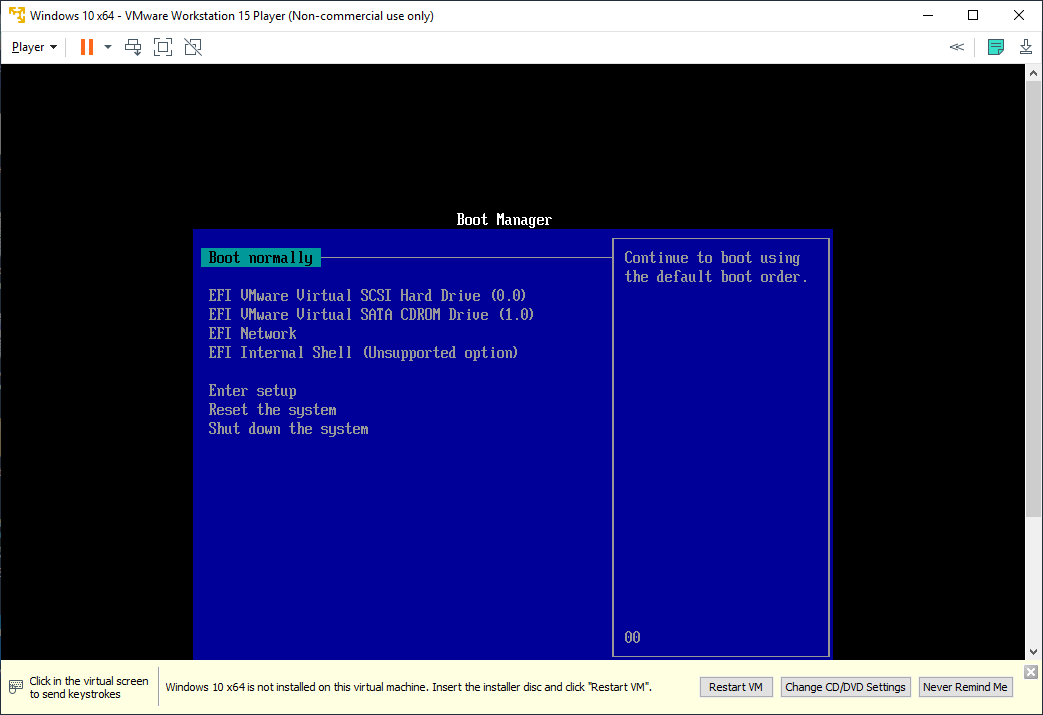Select EFI Internal Shell (Unsupported option)
Viewport: 1043px width, 715px height.
(x=363, y=353)
